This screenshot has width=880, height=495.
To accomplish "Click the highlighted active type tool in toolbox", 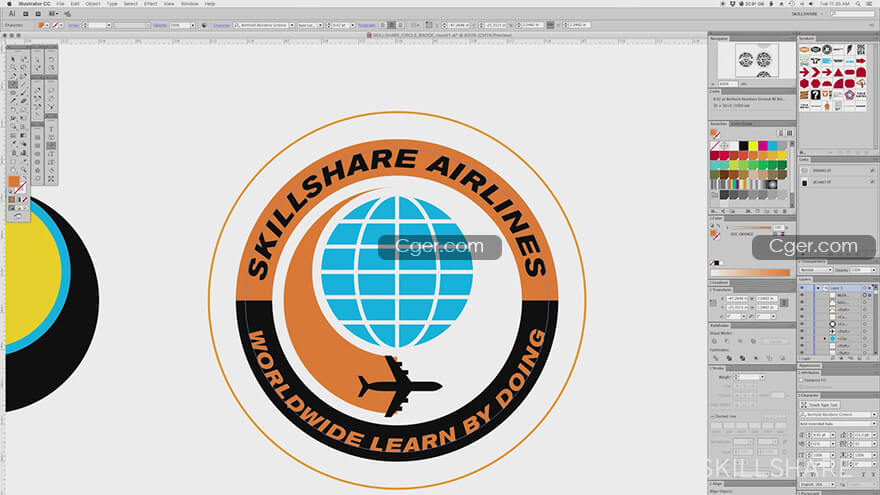I will 13,84.
